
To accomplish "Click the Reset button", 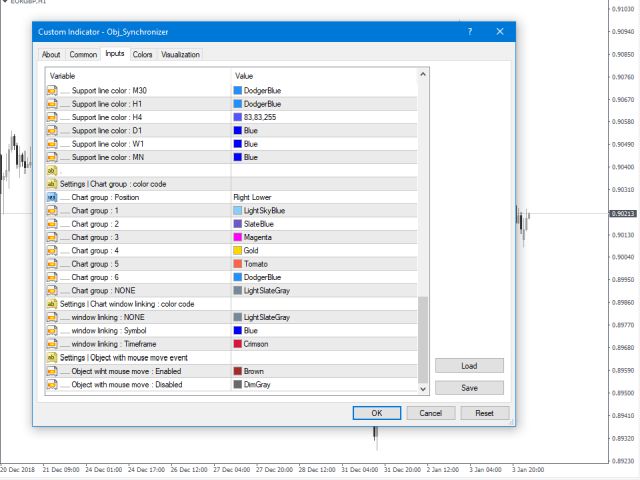I will (x=484, y=413).
